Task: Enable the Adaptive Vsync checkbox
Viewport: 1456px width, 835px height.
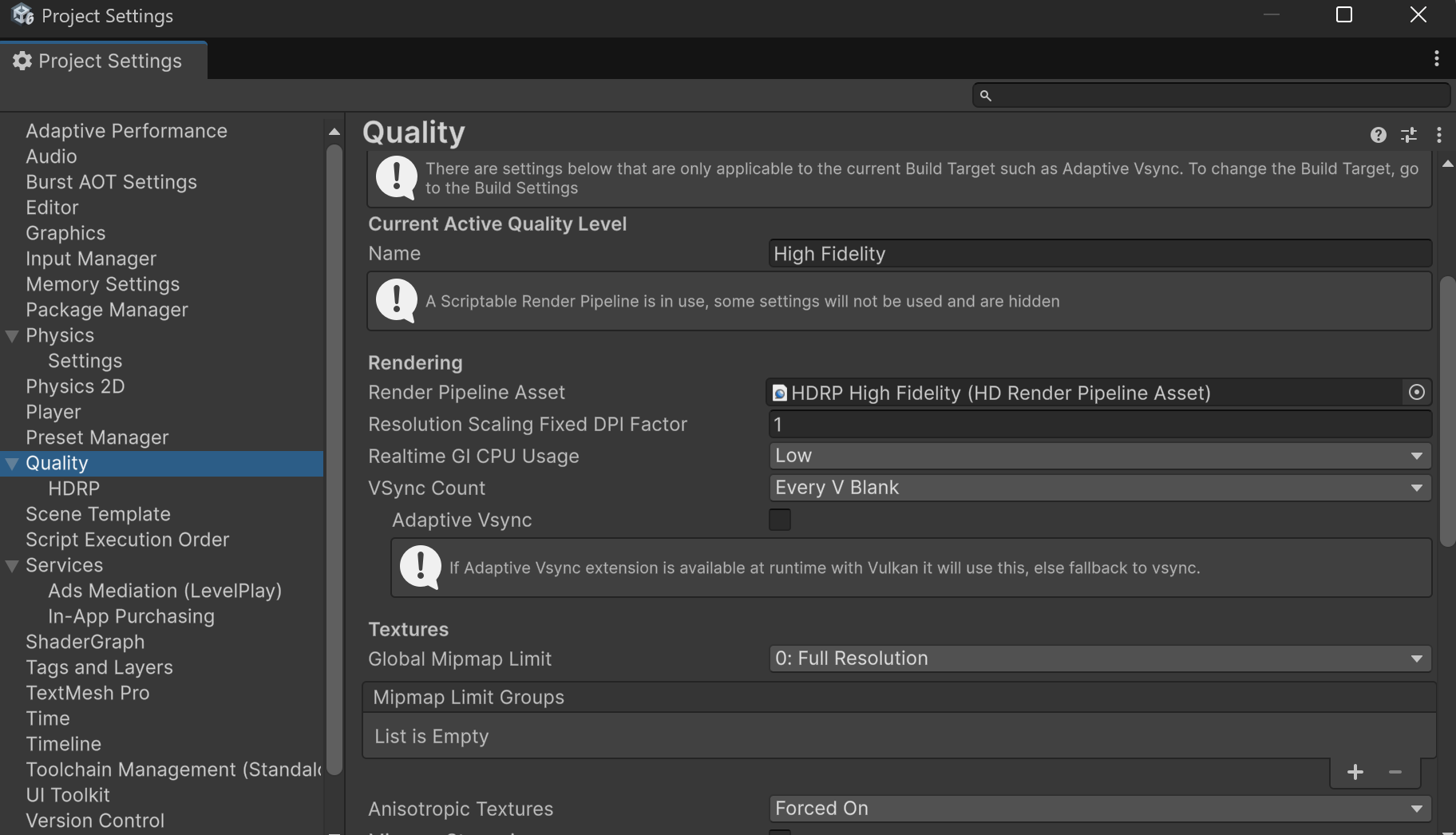Action: click(x=780, y=520)
